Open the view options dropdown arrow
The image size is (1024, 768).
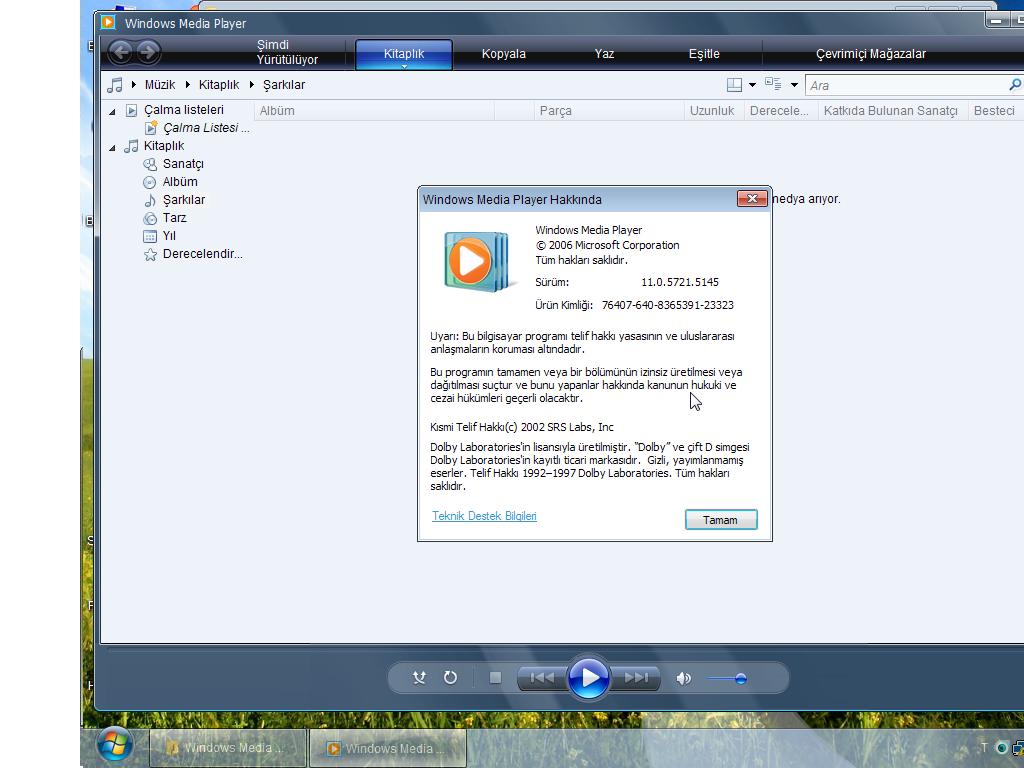coord(794,85)
